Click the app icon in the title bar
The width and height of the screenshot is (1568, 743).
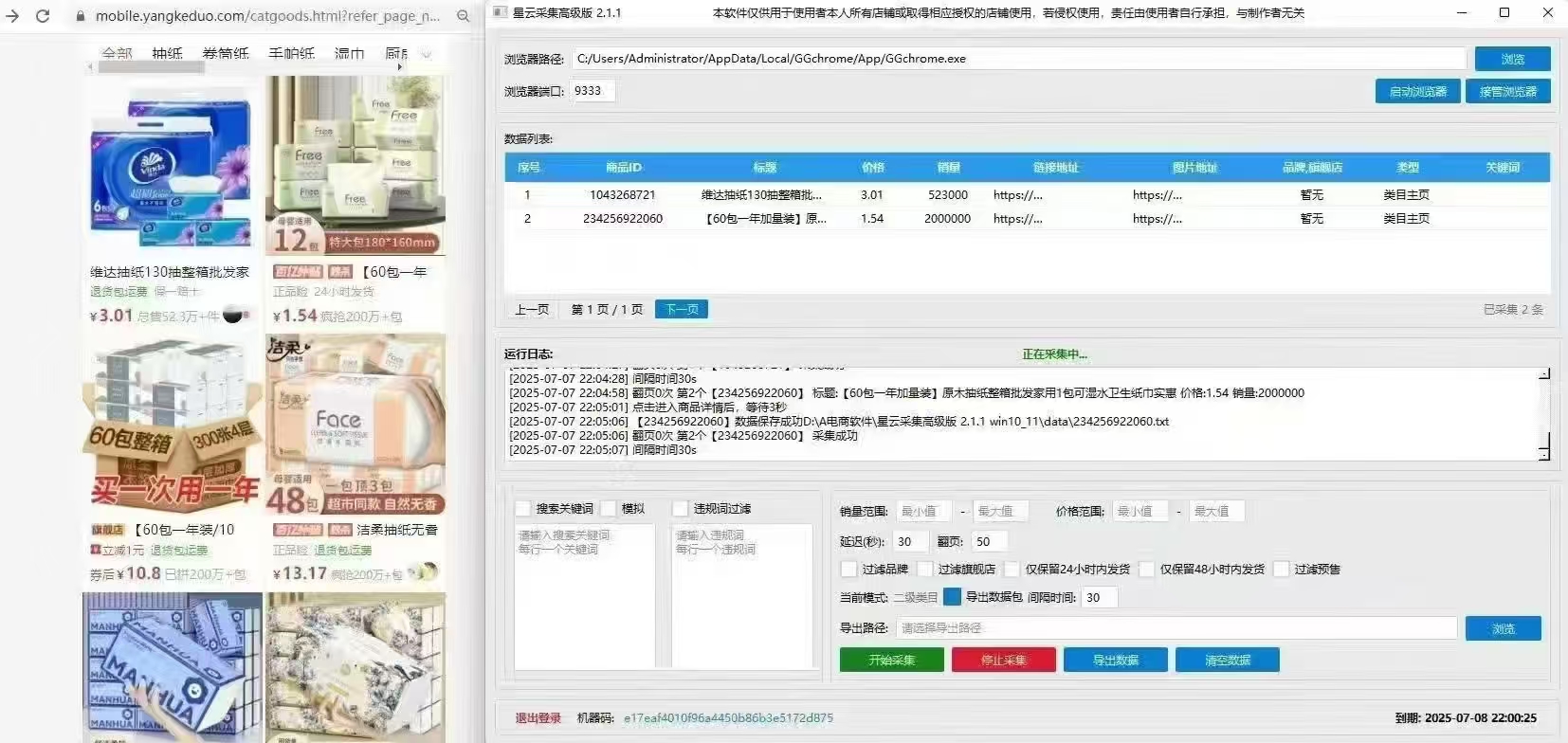(x=501, y=12)
